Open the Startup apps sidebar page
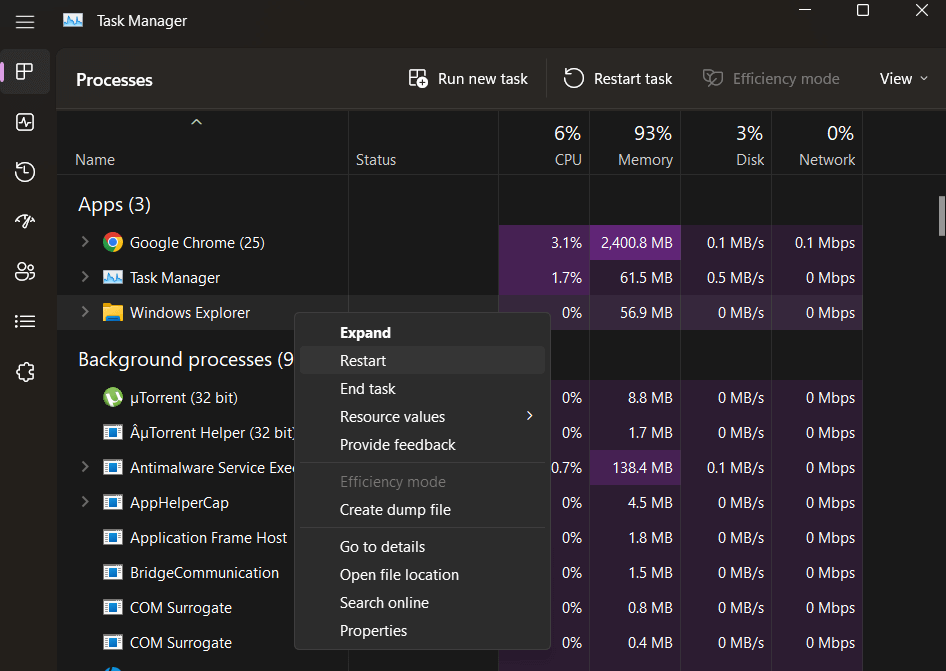The height and width of the screenshot is (671, 946). [x=25, y=221]
